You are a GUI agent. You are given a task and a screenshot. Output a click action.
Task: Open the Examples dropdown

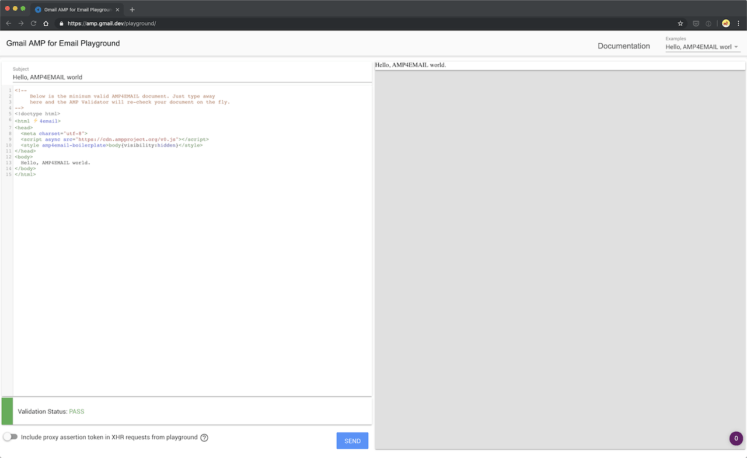pos(702,46)
